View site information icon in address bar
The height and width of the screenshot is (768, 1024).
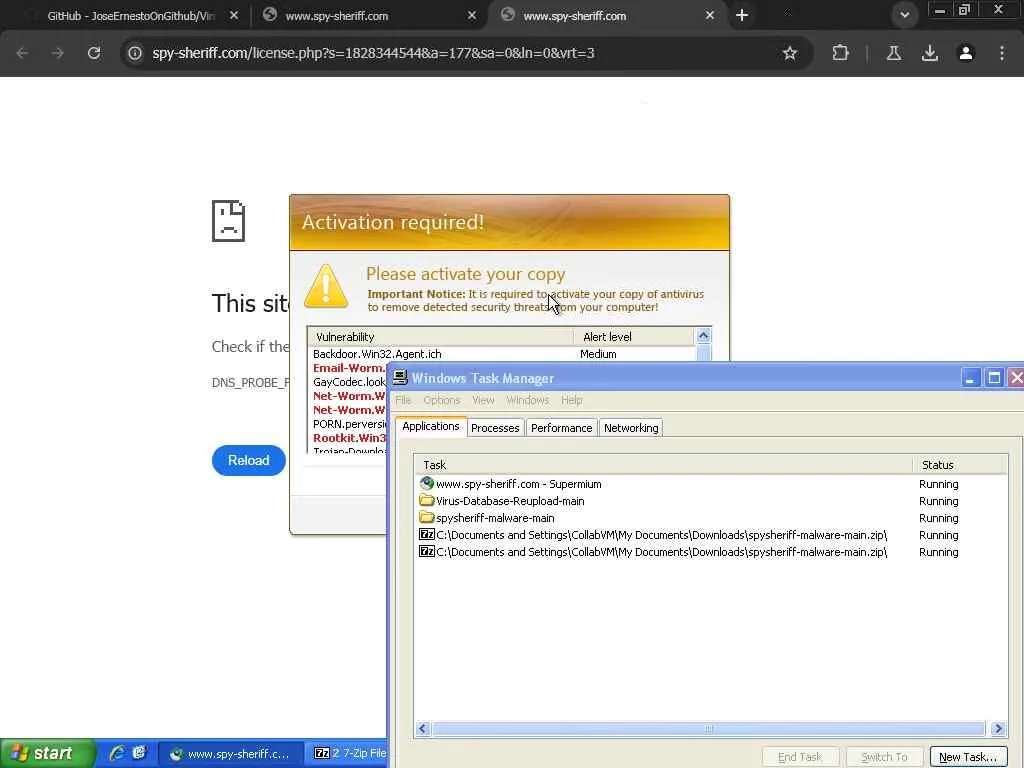coord(135,54)
